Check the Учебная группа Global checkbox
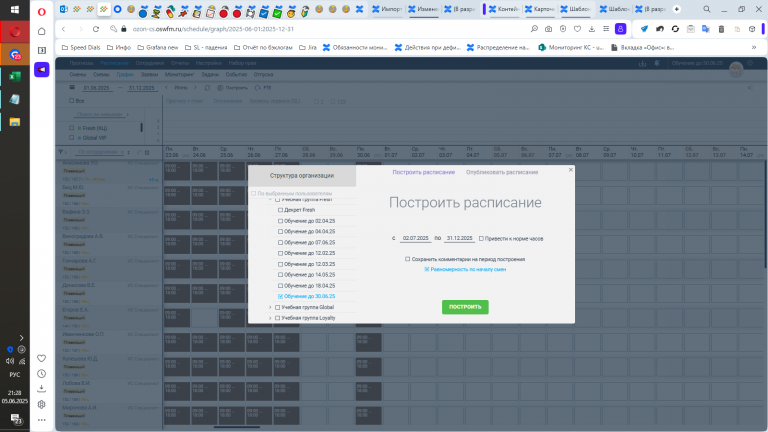 (278, 307)
